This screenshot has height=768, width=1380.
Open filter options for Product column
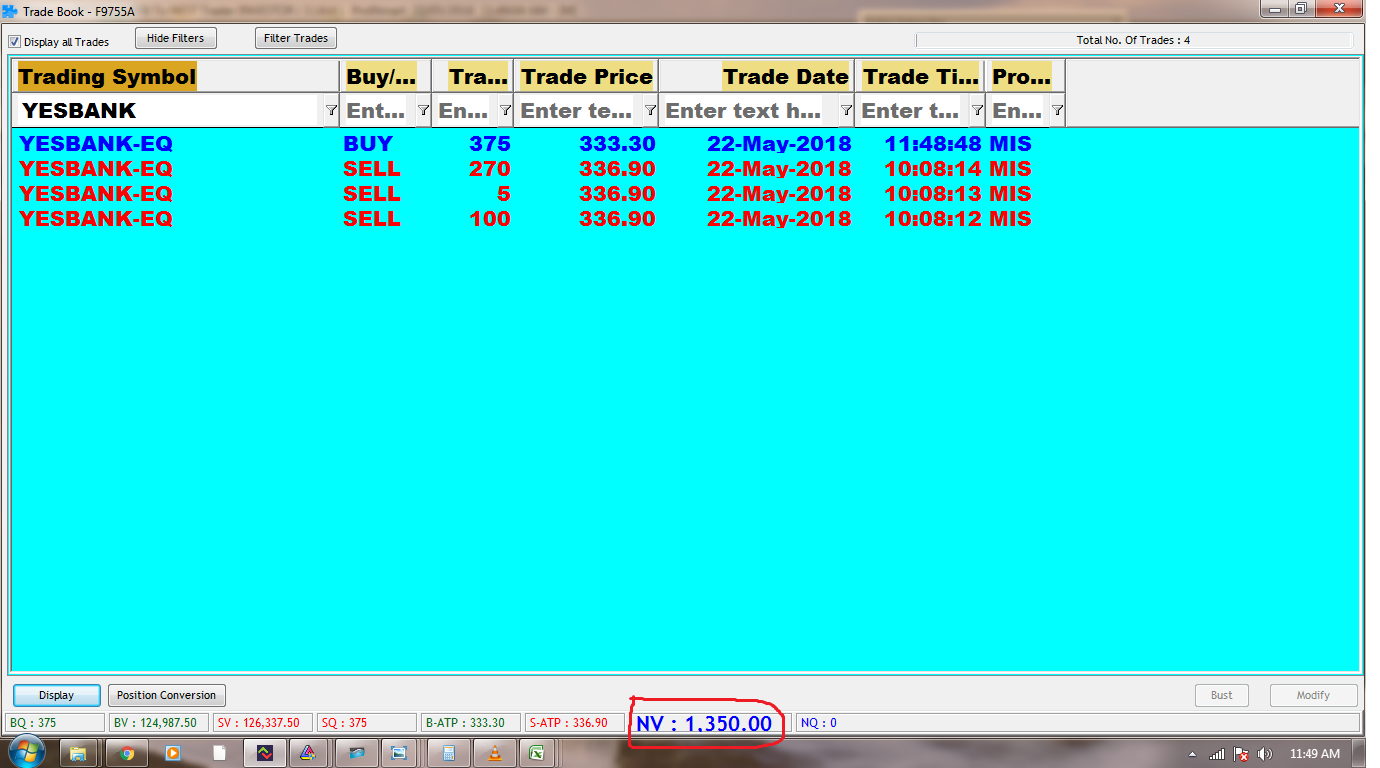[1057, 110]
